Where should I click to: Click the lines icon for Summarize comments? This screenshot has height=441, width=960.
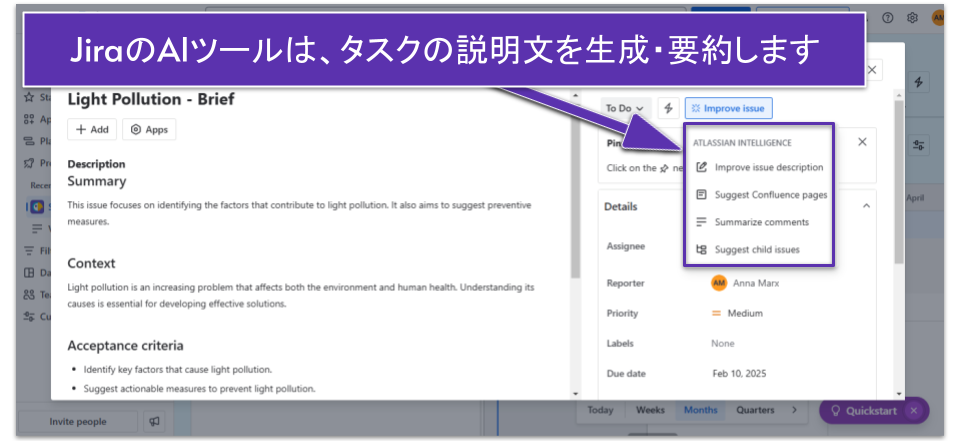[x=702, y=222]
